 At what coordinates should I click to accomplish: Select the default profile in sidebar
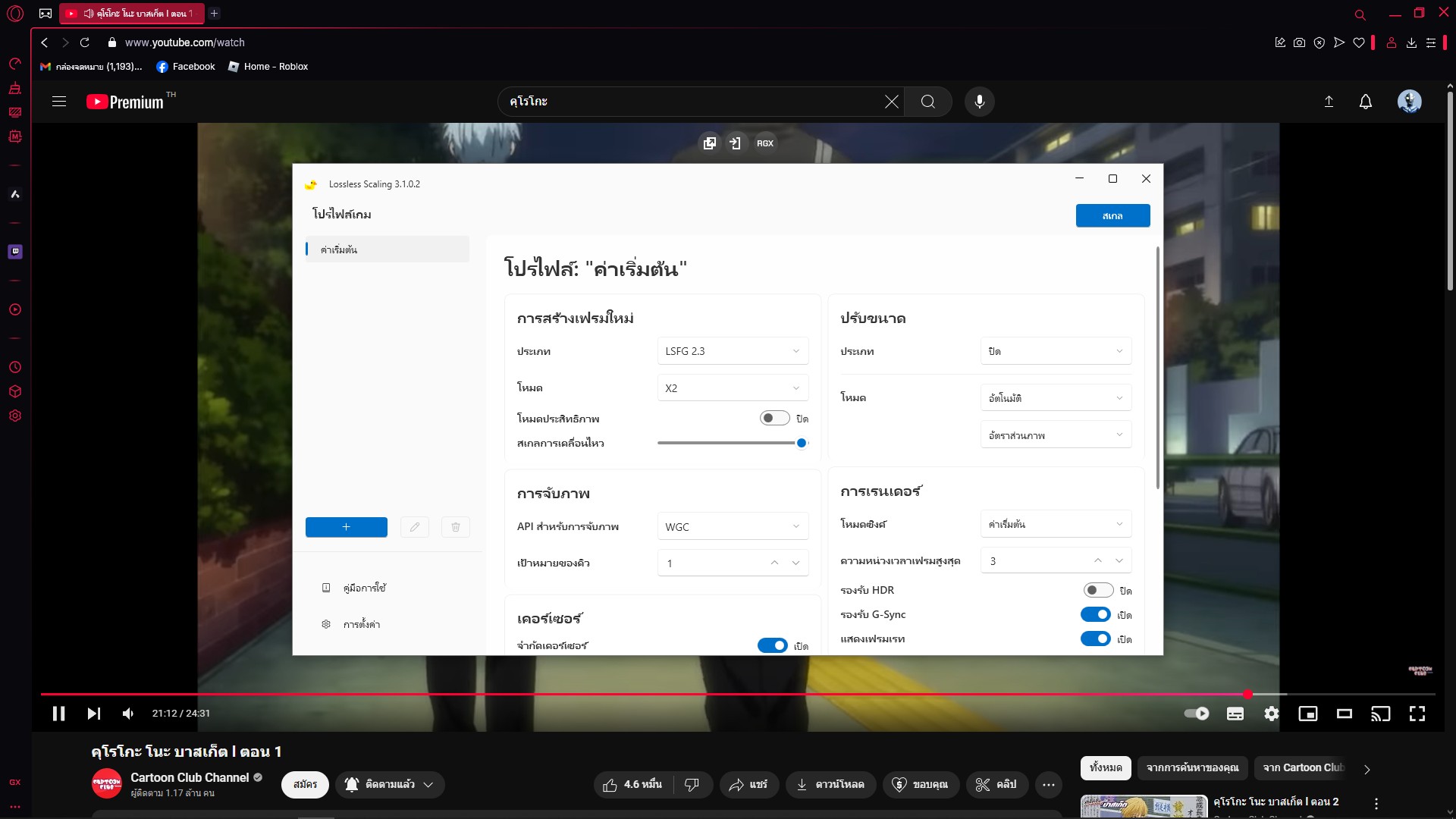click(x=388, y=249)
